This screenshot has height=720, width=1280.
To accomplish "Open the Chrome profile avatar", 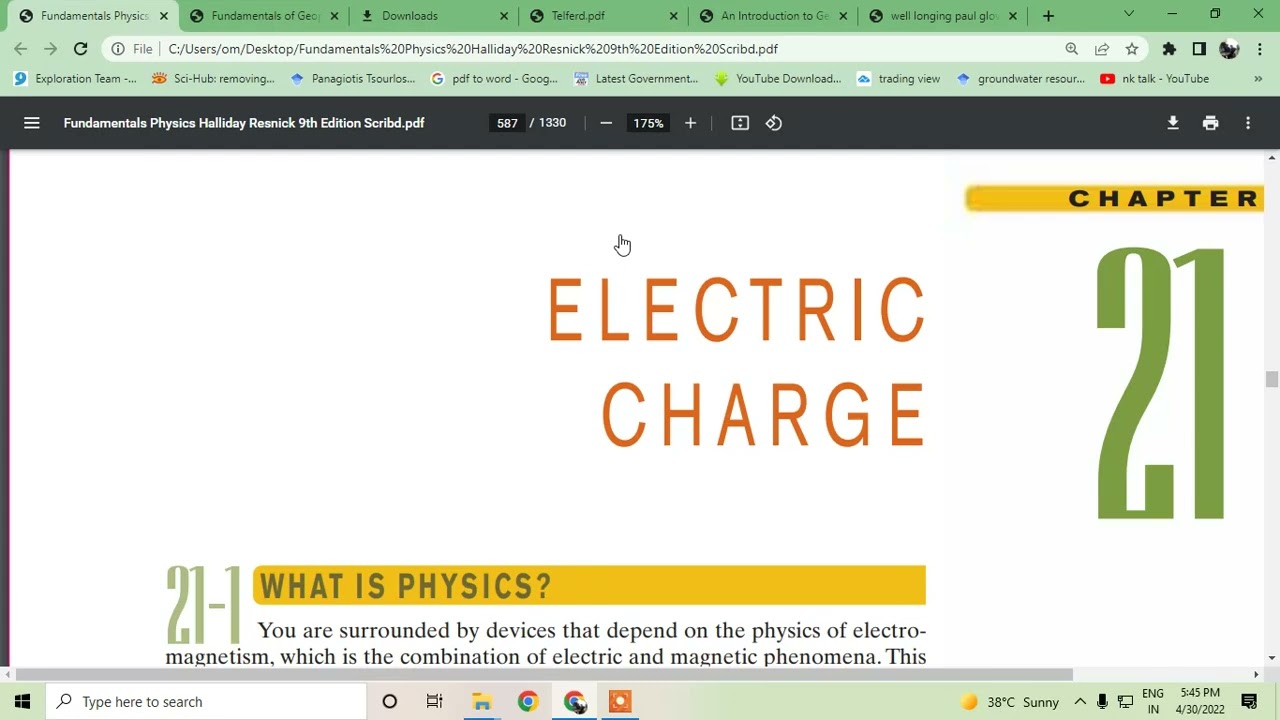I will [1229, 48].
